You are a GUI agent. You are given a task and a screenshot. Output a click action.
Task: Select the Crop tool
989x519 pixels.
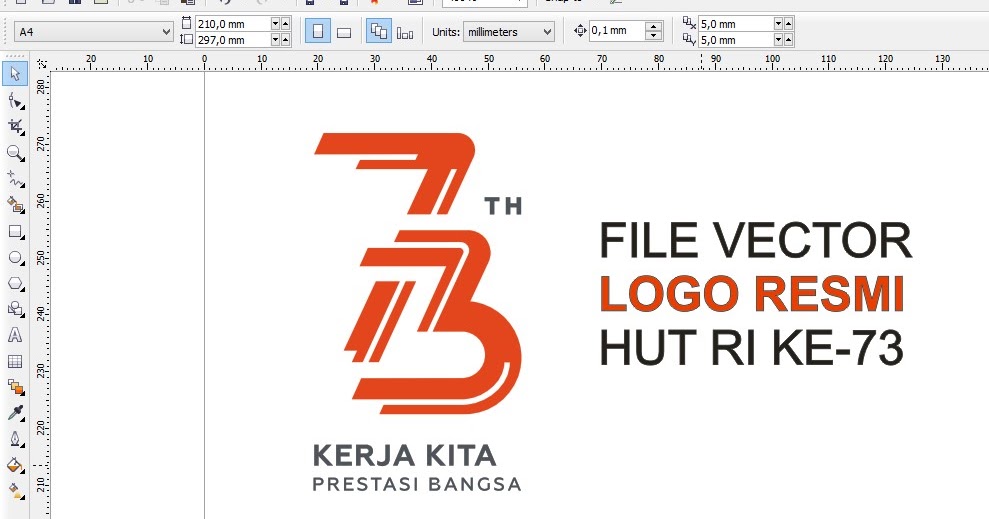coord(15,126)
